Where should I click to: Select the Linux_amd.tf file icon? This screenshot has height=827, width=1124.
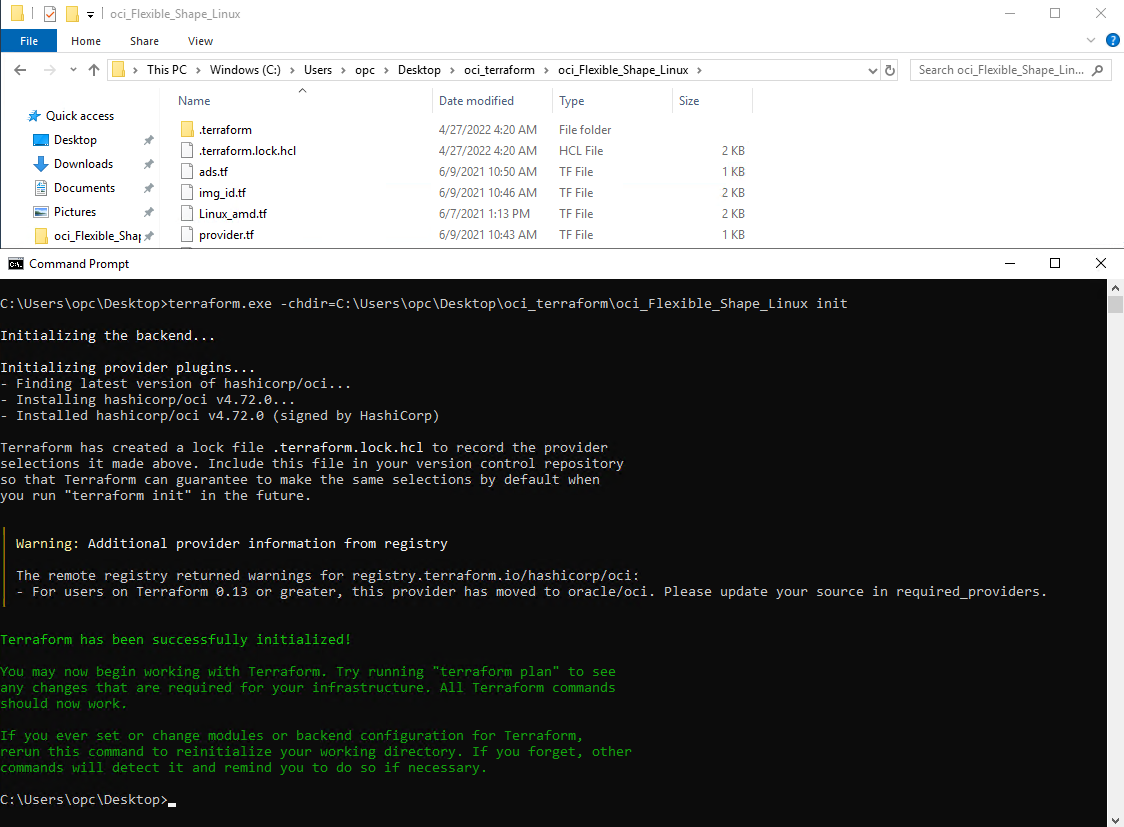[x=187, y=214]
